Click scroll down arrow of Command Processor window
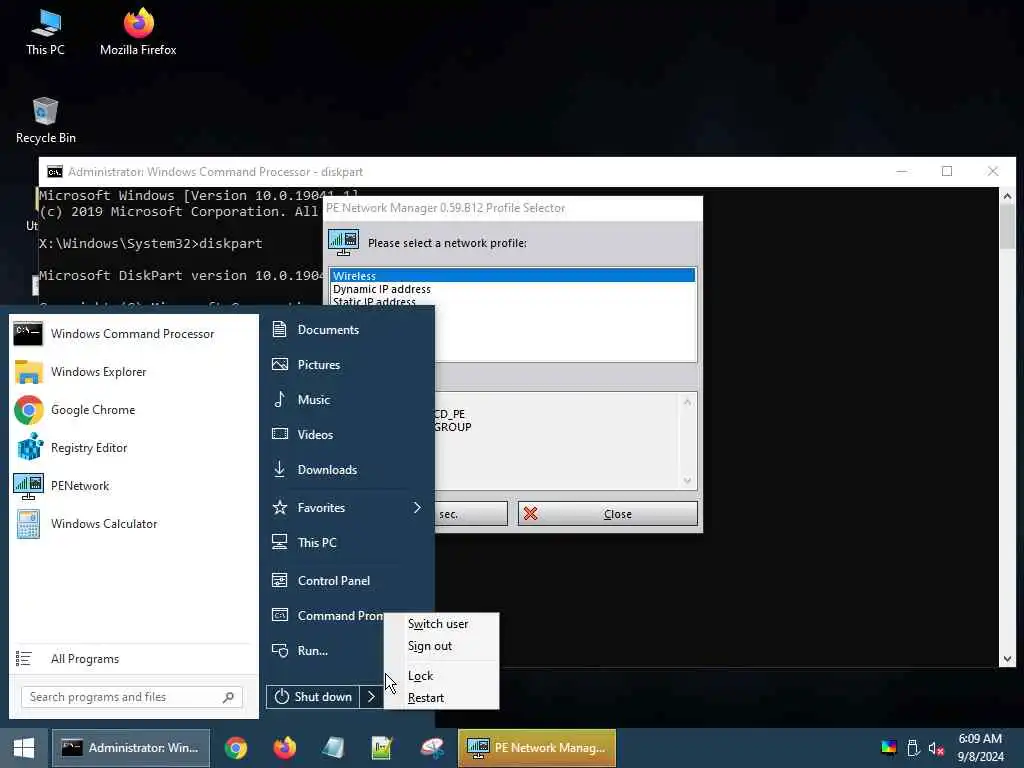The height and width of the screenshot is (768, 1024). click(1007, 659)
